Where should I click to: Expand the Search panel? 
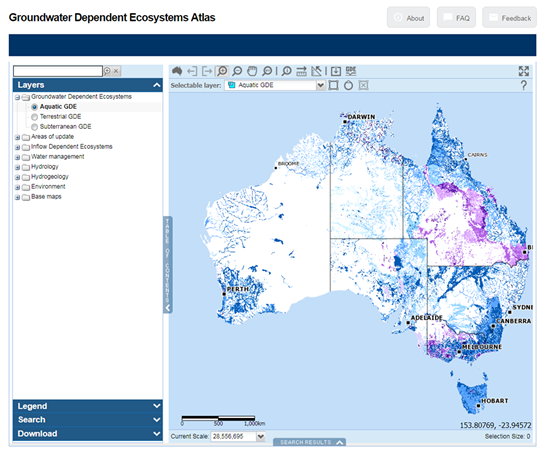[x=88, y=420]
